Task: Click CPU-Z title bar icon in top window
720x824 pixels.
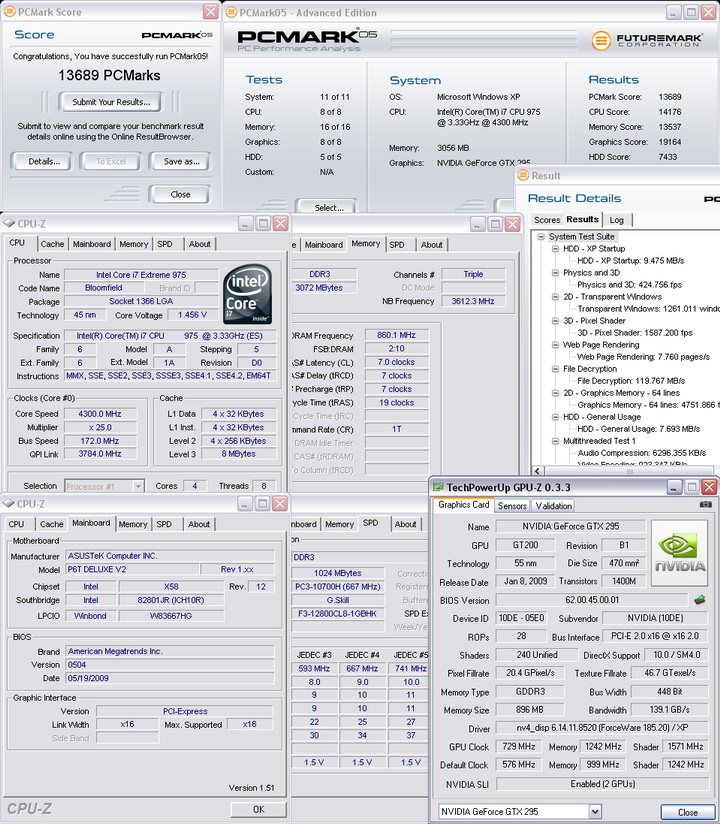Action: [8, 224]
